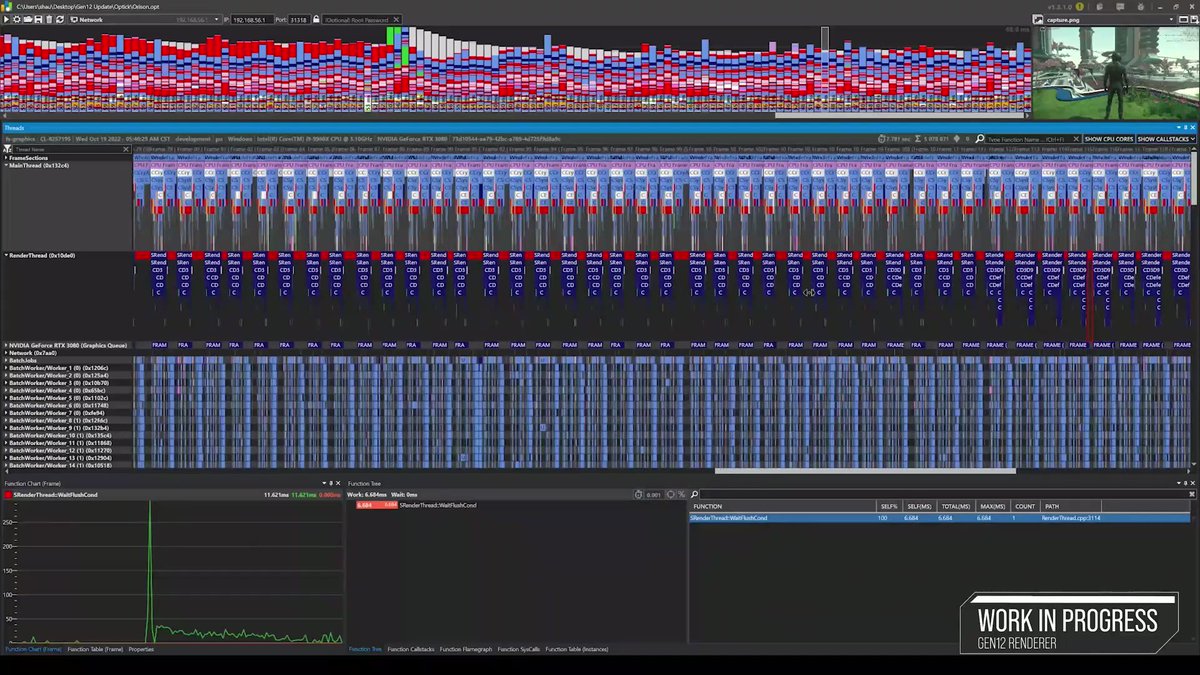Click the refresh arrows icon in toolbar
Image resolution: width=1200 pixels, height=675 pixels.
tap(60, 19)
